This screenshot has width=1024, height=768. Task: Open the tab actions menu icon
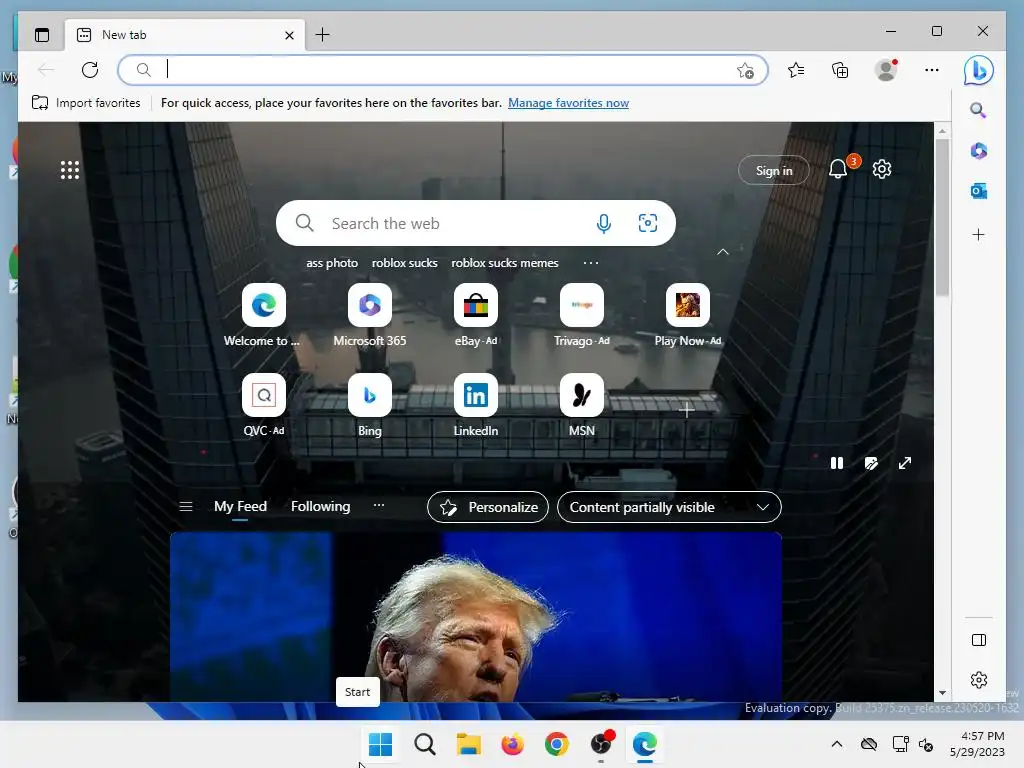pos(42,35)
